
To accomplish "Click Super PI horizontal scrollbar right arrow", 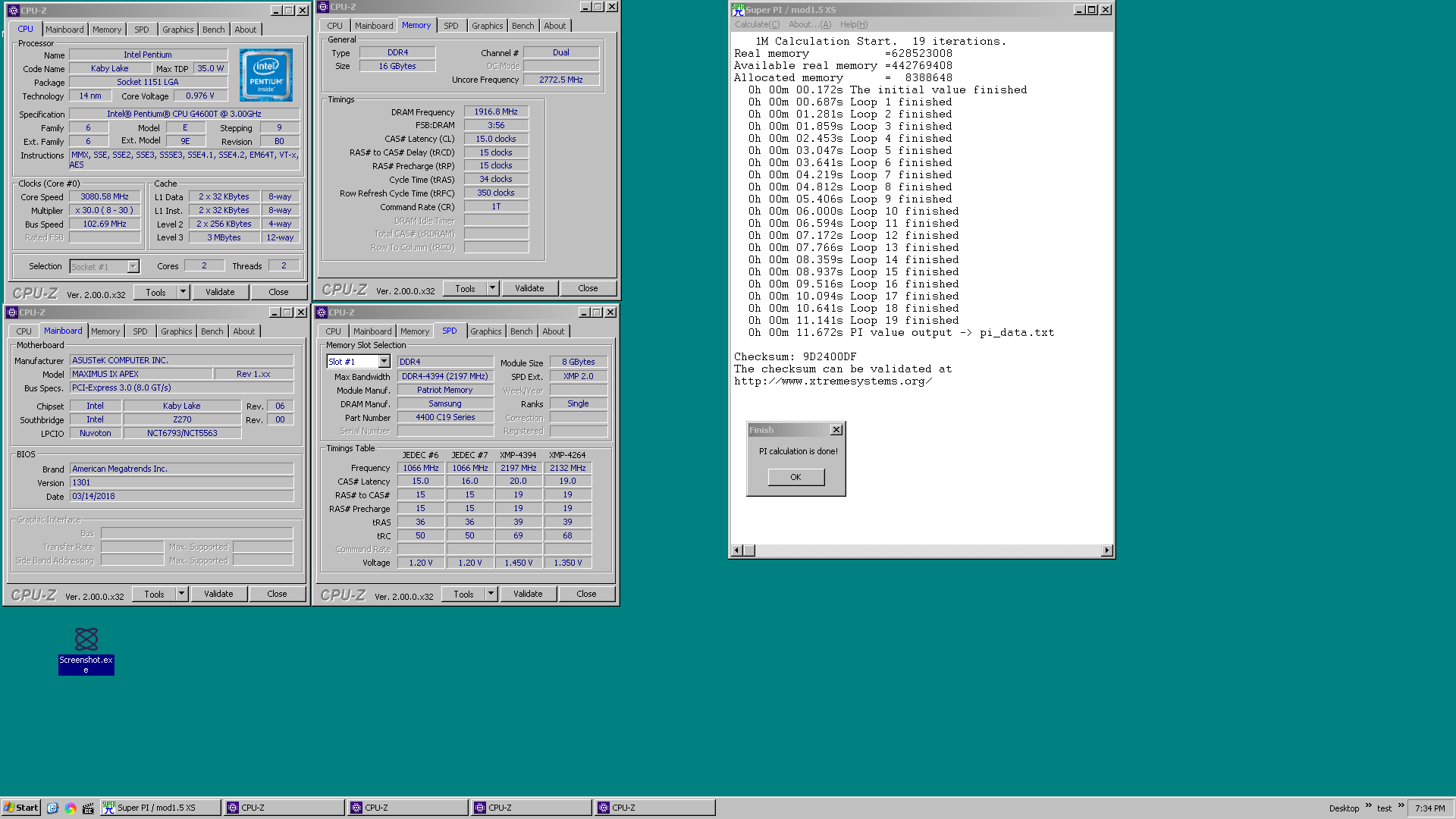I will [x=1107, y=551].
